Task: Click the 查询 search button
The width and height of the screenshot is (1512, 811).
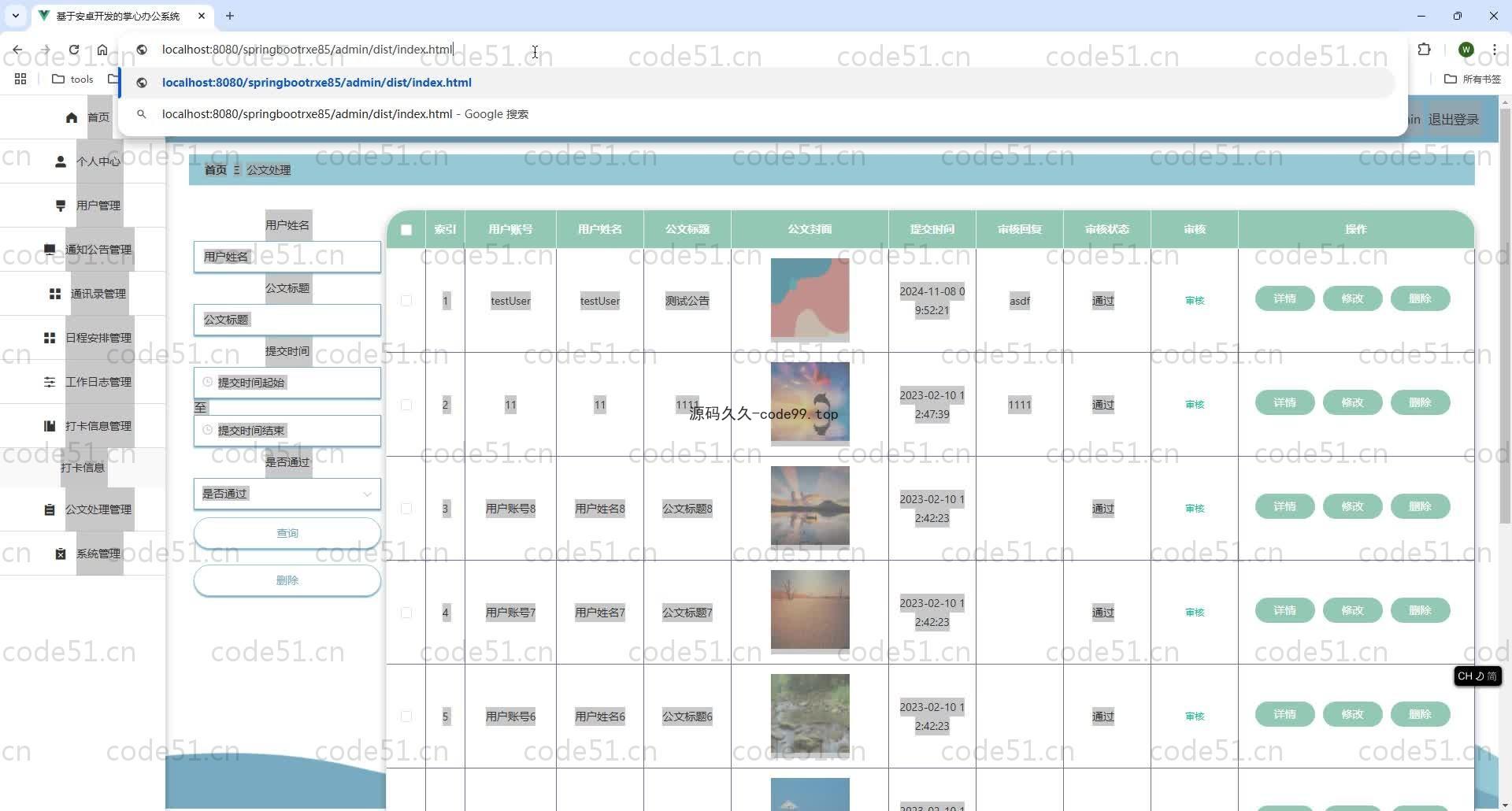Action: click(x=287, y=533)
